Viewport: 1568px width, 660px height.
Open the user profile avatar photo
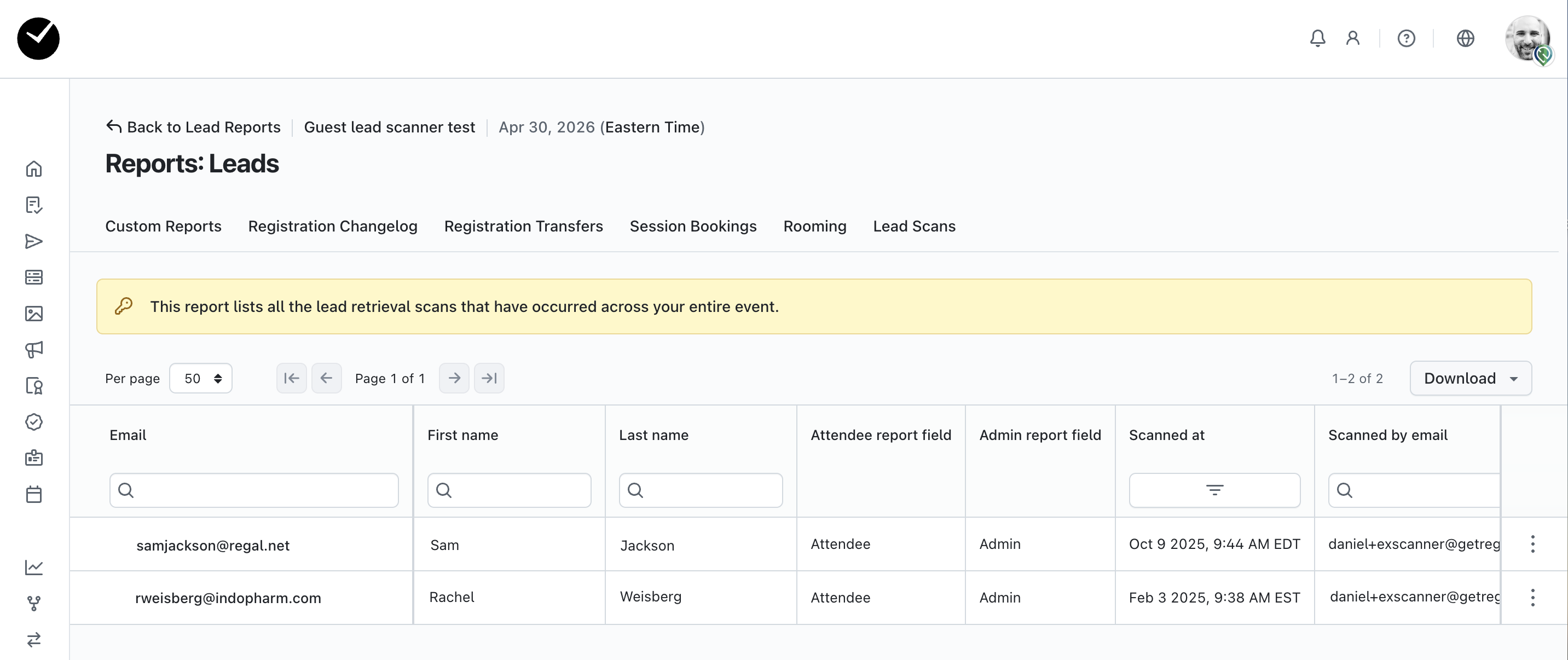(1527, 38)
